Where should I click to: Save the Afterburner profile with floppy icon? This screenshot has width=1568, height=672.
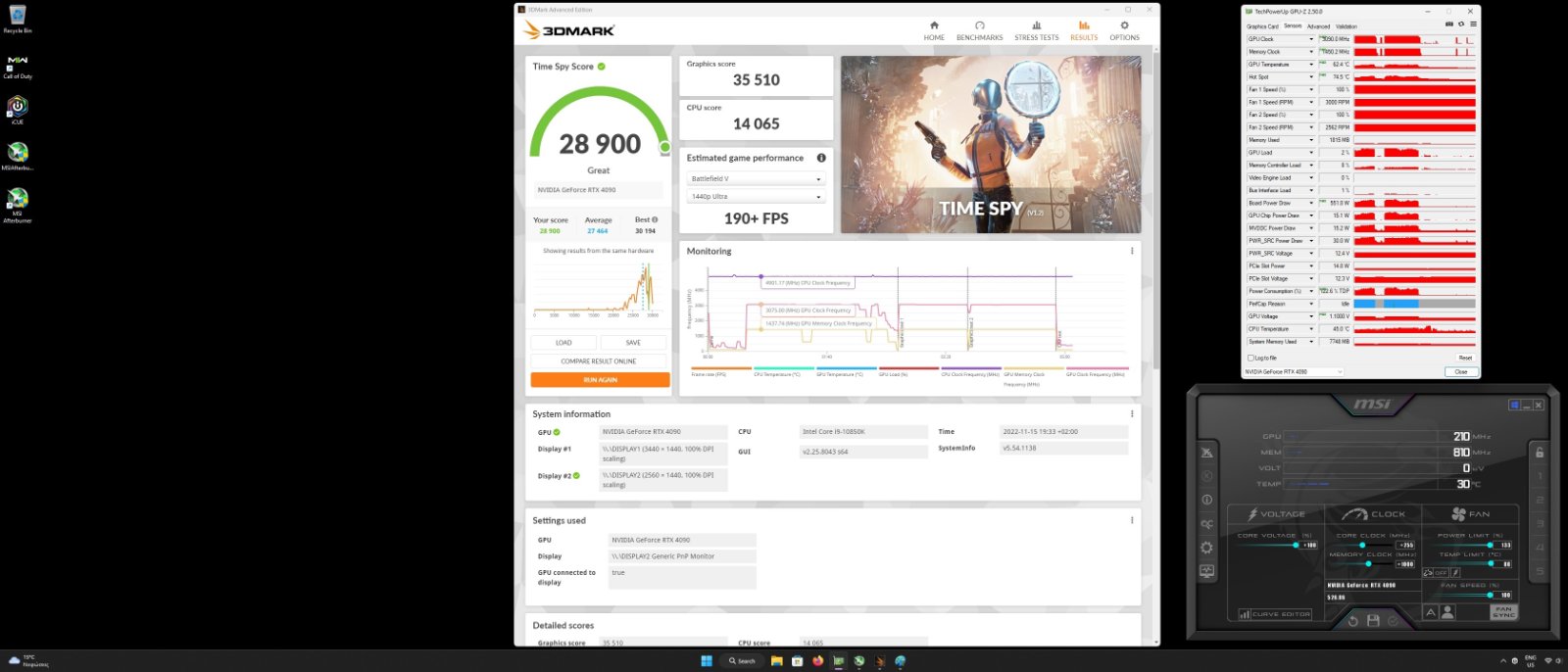point(1373,620)
